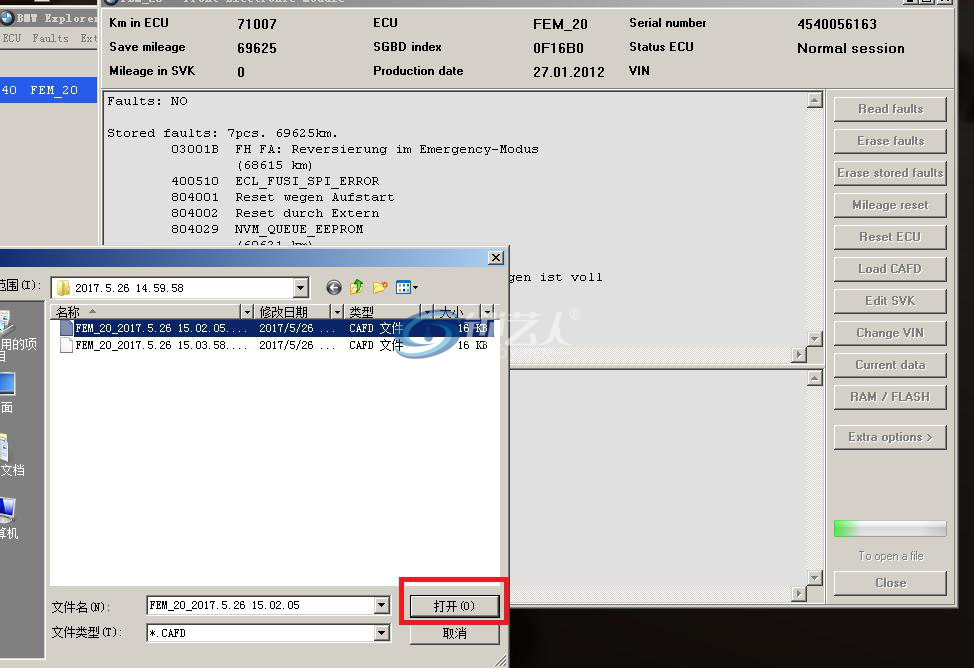974x668 pixels.
Task: Click the Mileage reset button
Action: point(890,205)
